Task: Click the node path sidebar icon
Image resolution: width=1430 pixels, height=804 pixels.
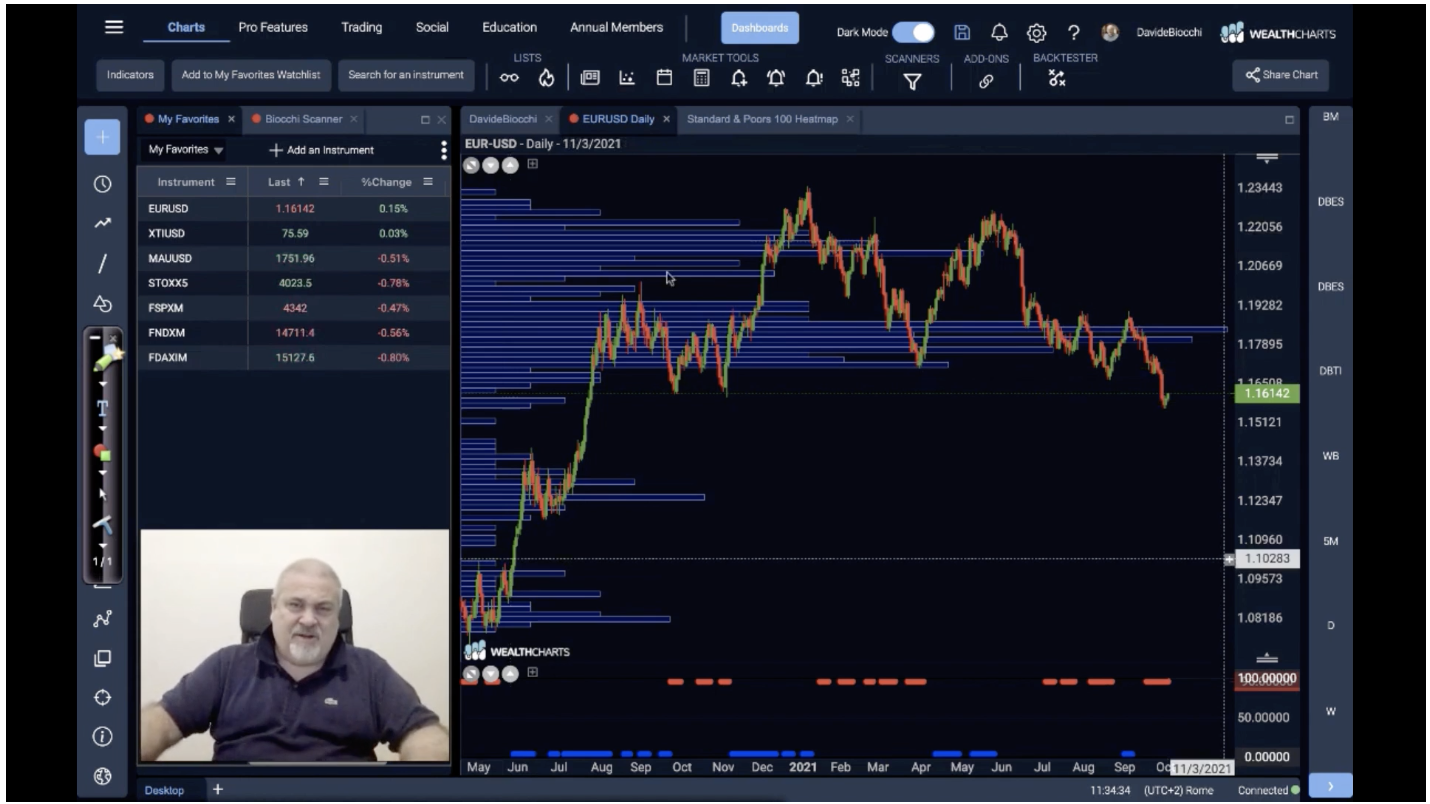Action: [102, 619]
